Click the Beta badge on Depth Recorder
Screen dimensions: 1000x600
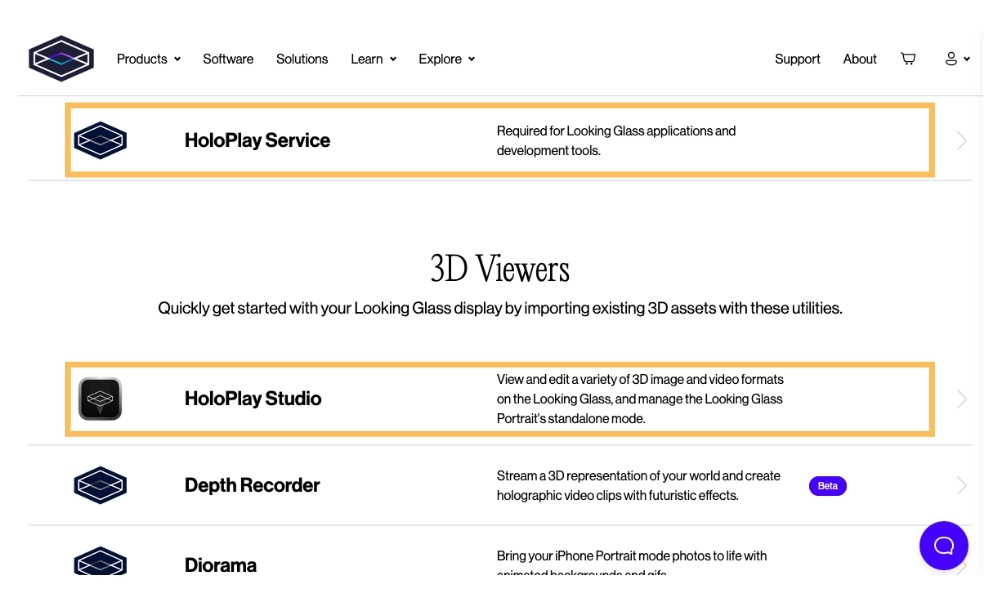pos(827,486)
